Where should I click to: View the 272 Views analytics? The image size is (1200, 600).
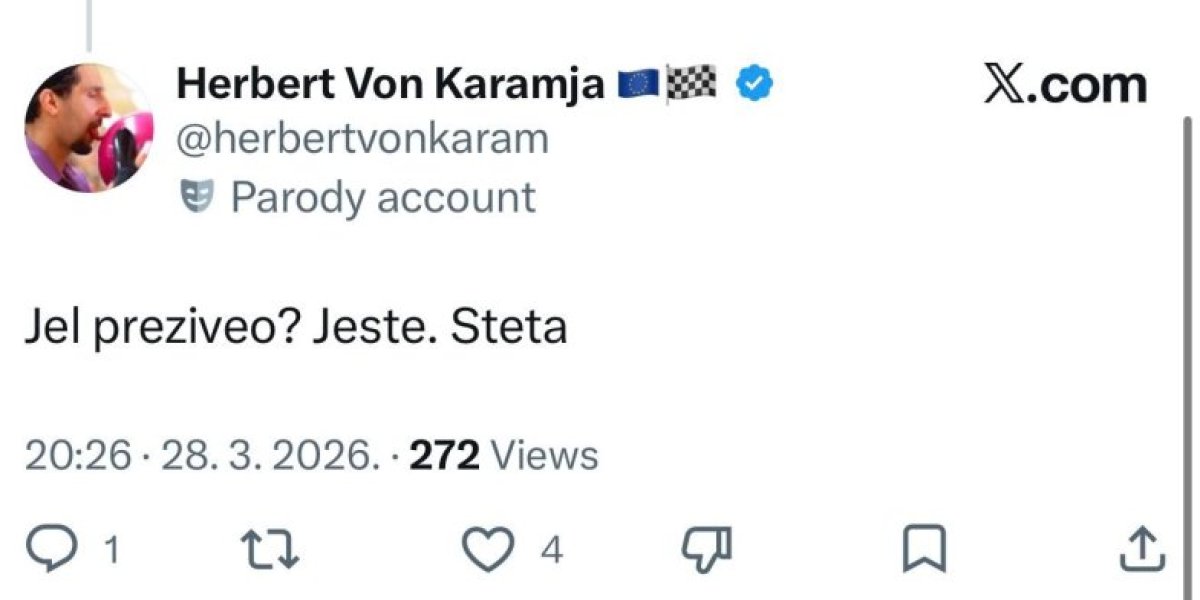505,456
